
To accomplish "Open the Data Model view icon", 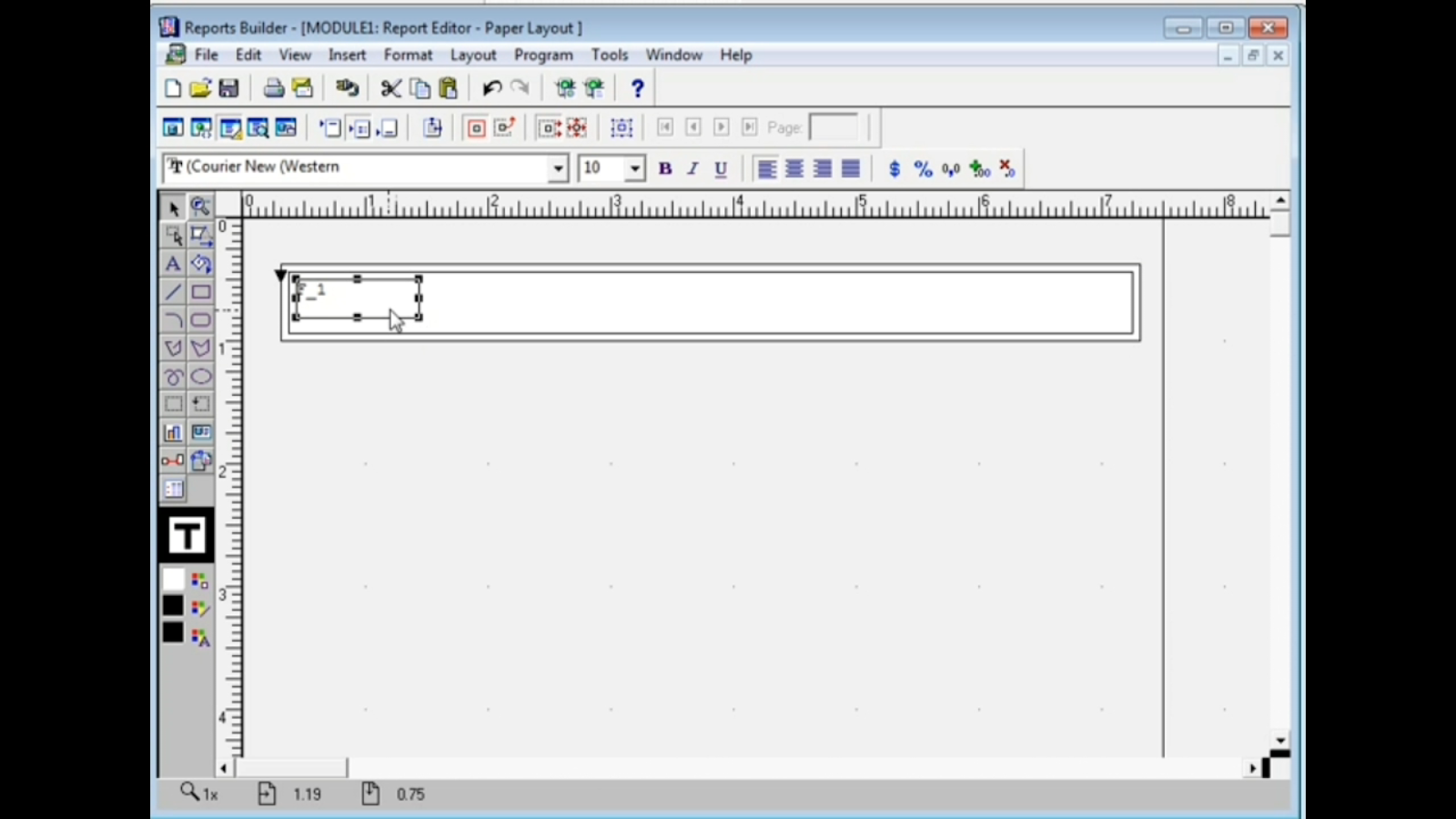I will point(172,127).
